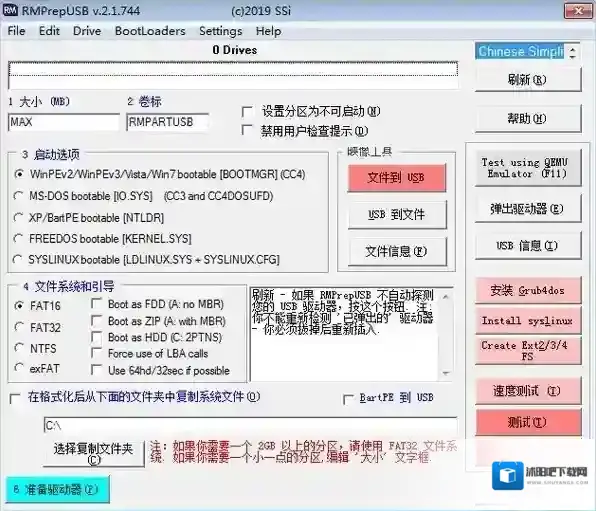This screenshot has width=596, height=511.
Task: Enable 设置分区为不可启动 checkbox
Action: pos(247,112)
